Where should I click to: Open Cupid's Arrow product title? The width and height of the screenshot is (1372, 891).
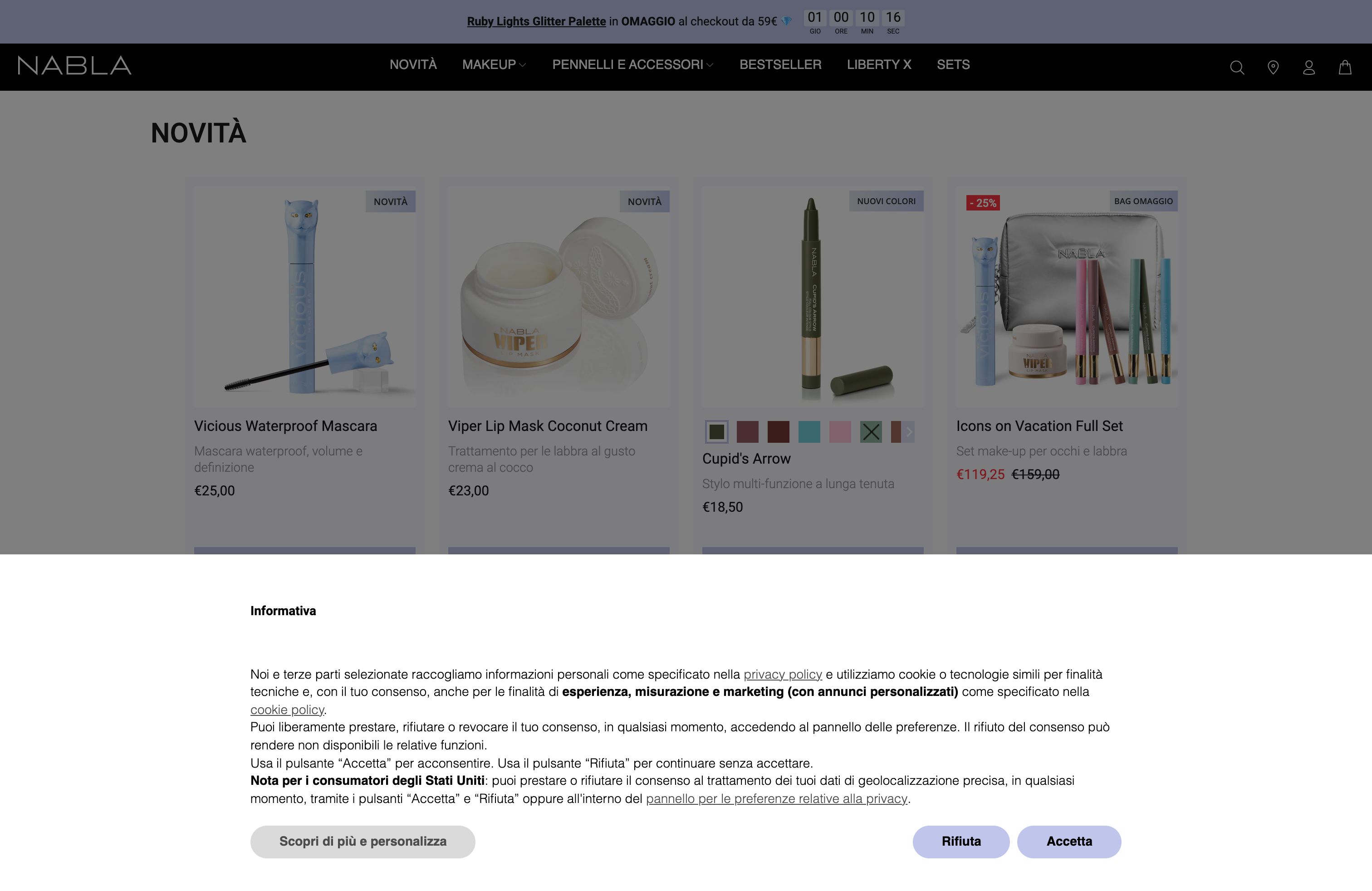[x=746, y=459]
